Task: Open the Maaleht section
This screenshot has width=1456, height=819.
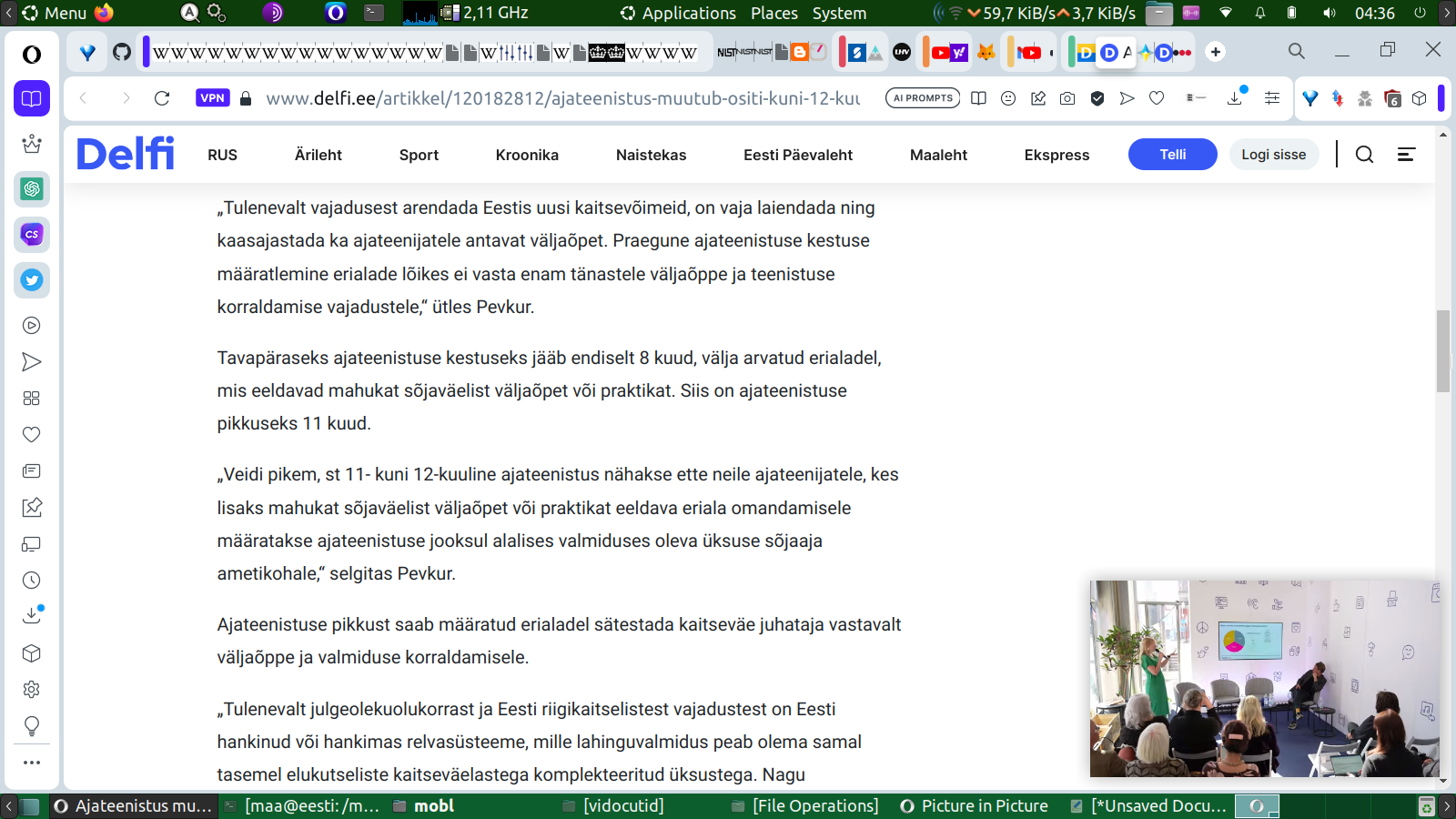Action: (x=938, y=155)
